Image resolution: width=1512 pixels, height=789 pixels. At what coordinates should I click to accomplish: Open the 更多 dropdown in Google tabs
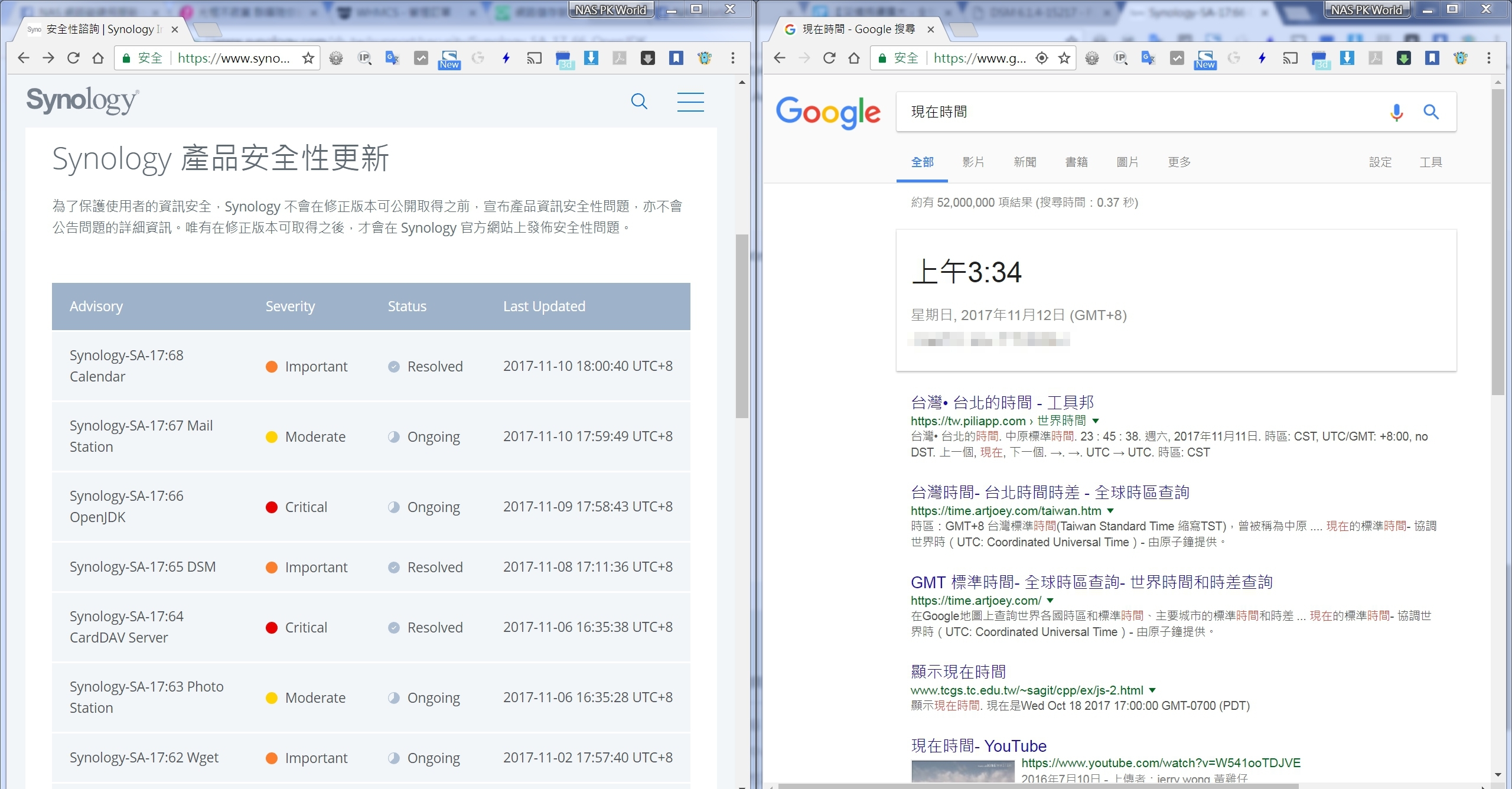1179,162
